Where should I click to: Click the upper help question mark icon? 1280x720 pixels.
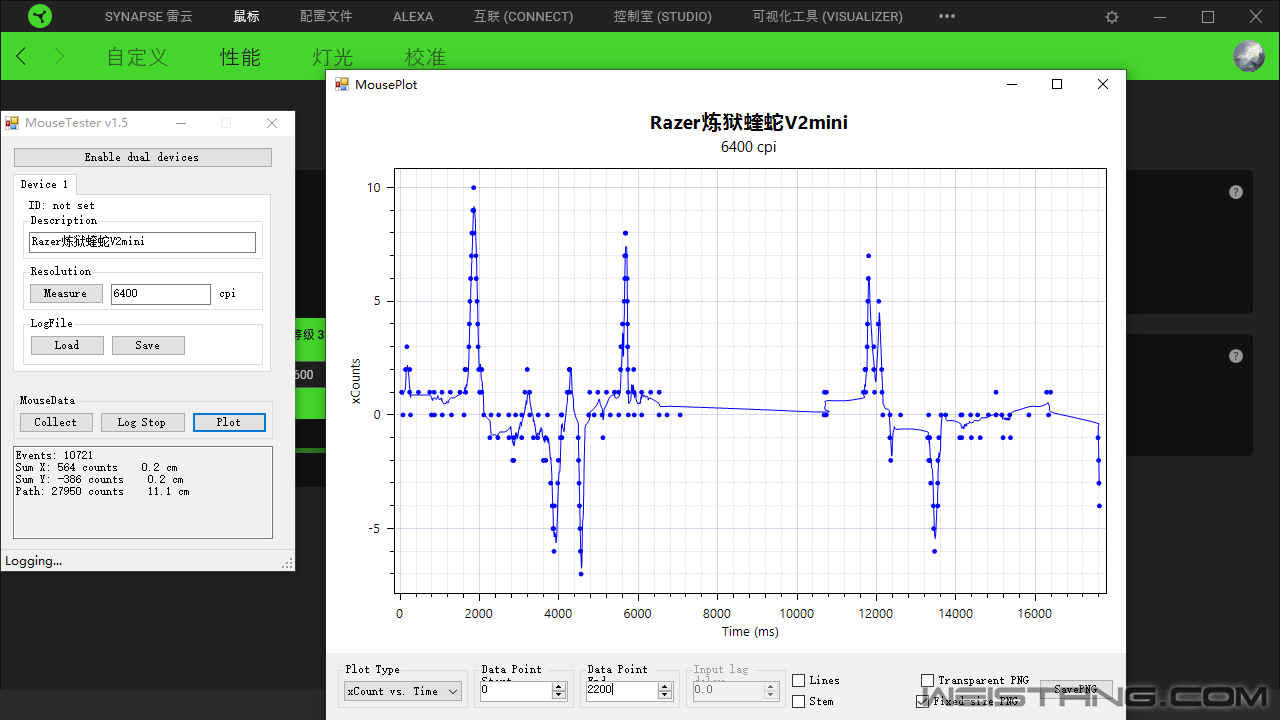(1236, 192)
